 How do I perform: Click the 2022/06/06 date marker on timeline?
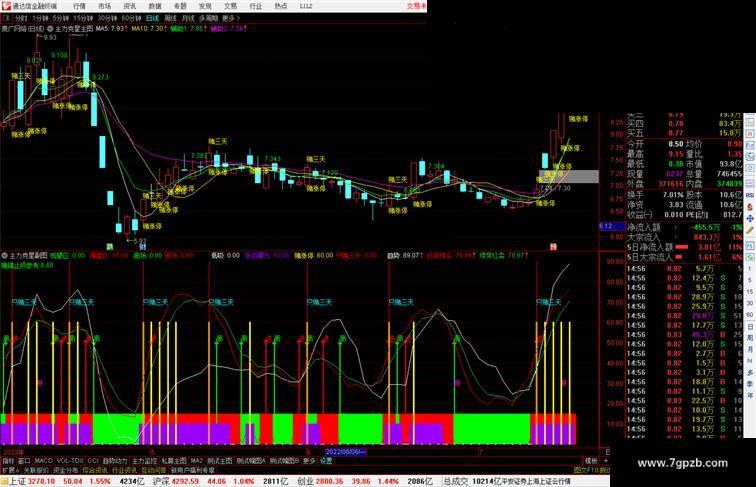click(x=345, y=452)
